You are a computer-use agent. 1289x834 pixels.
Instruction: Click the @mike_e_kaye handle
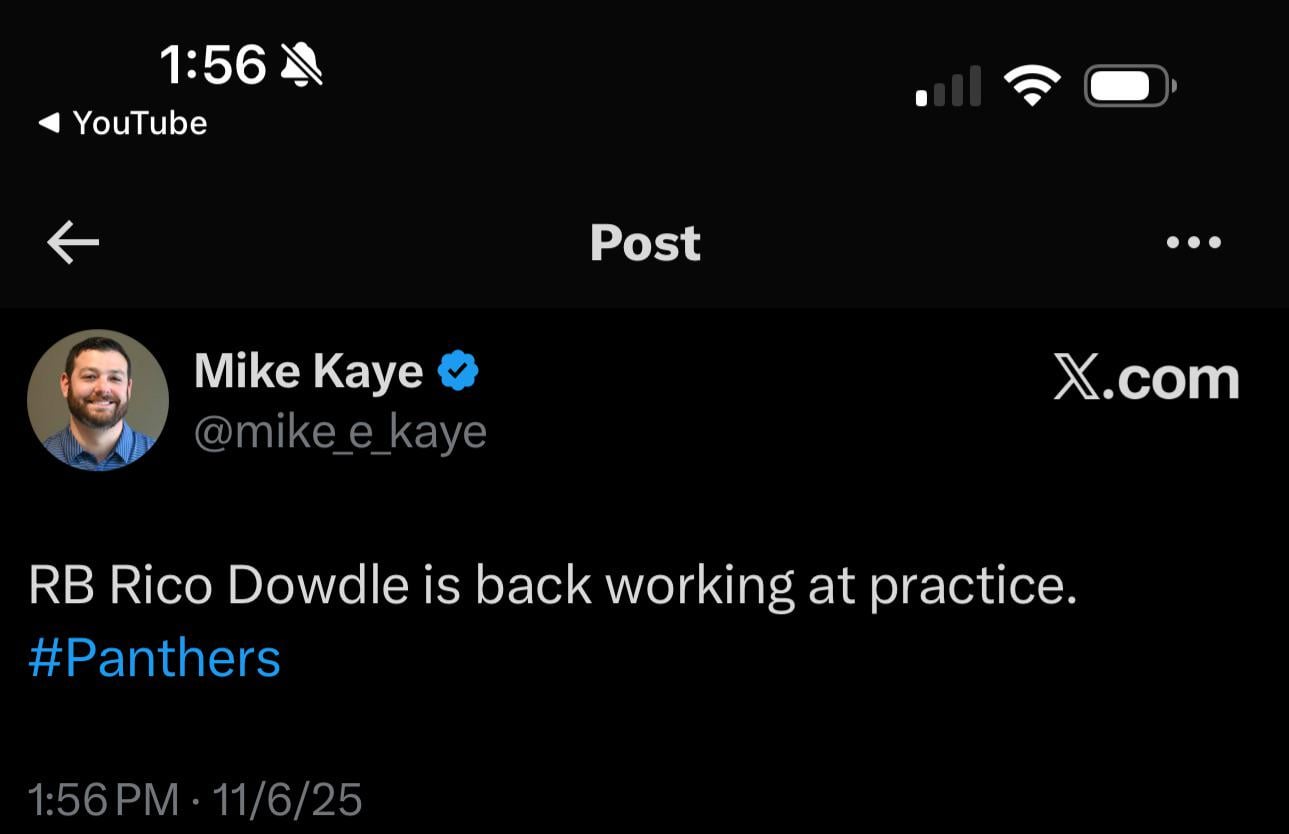click(341, 431)
